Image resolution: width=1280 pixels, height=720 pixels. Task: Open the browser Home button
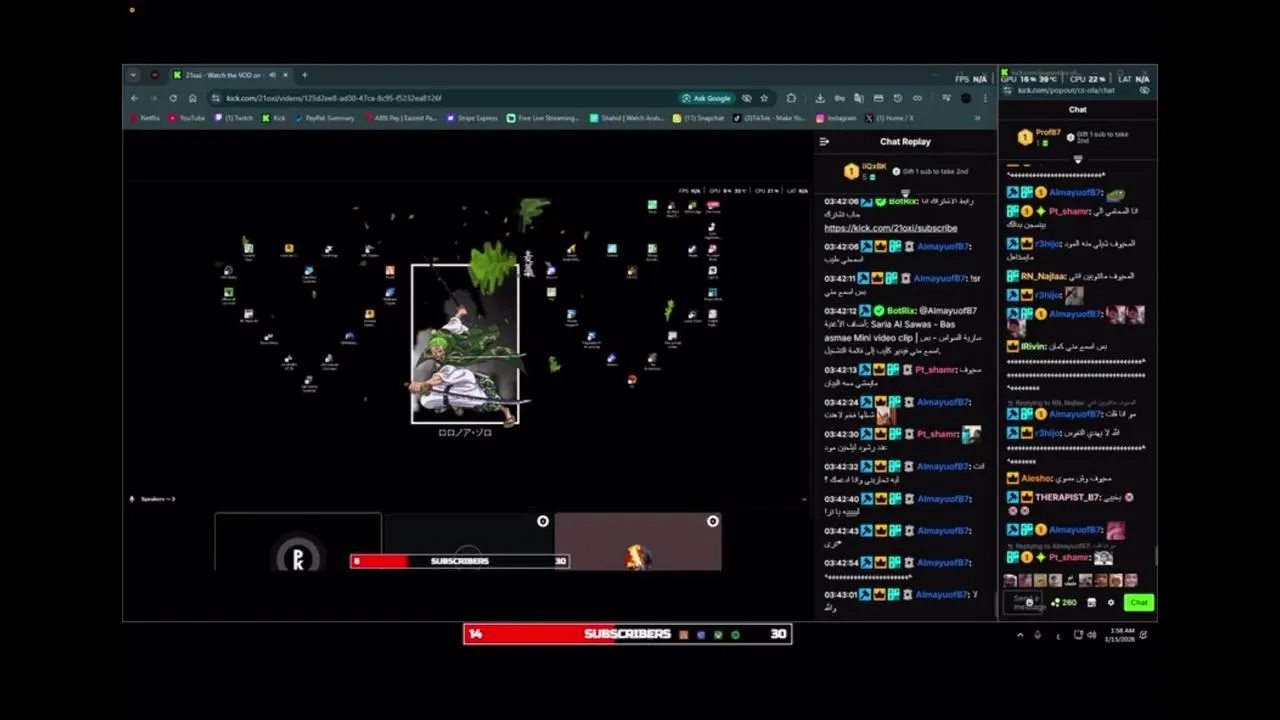click(192, 98)
